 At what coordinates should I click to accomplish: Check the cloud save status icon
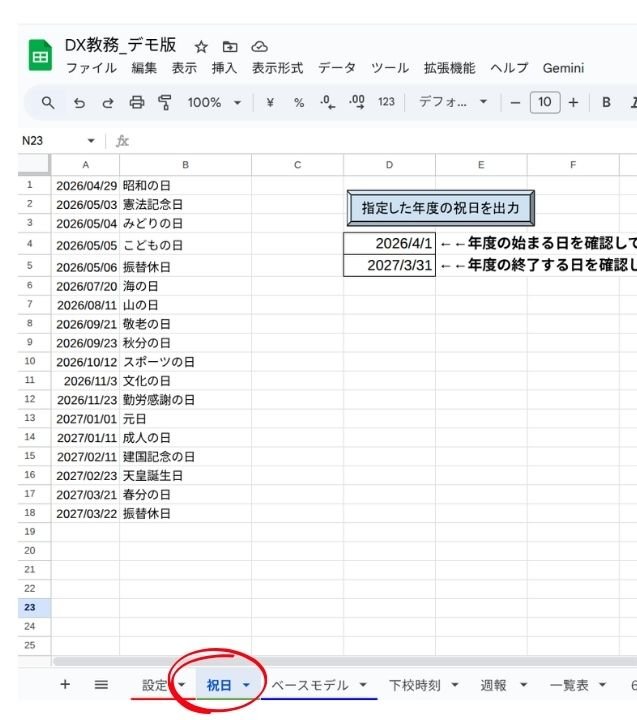click(x=259, y=46)
